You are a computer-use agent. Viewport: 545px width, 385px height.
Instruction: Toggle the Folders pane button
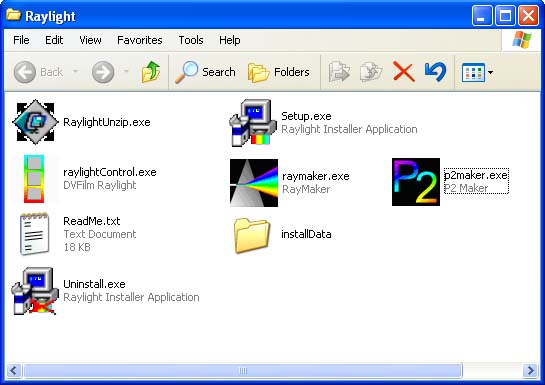coord(279,72)
